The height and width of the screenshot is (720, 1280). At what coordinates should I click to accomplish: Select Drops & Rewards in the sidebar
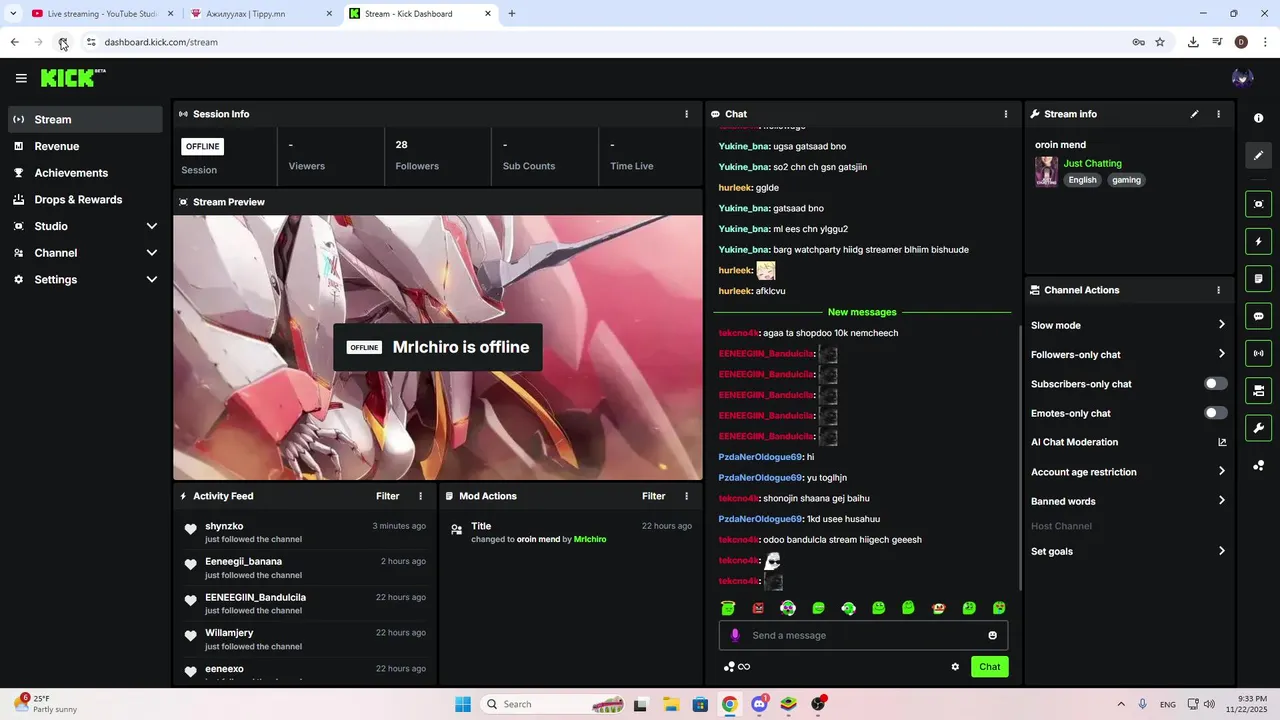[85, 200]
